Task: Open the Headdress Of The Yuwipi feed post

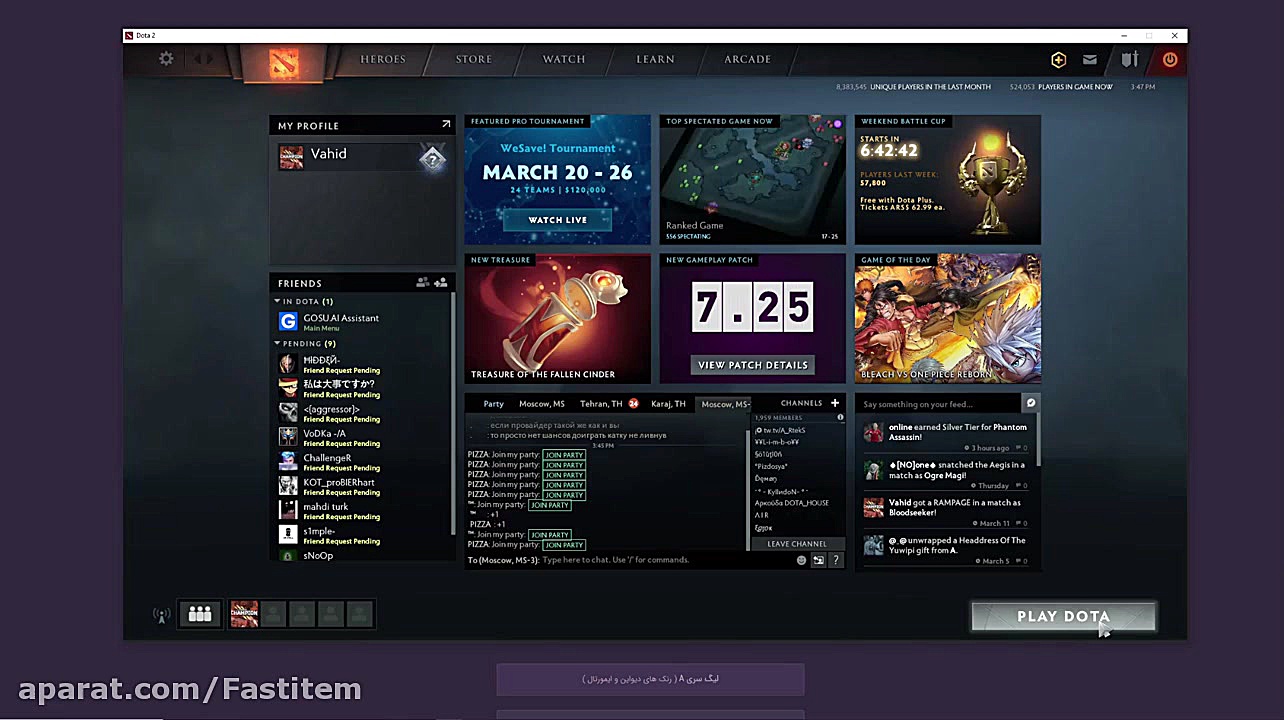Action: click(946, 550)
